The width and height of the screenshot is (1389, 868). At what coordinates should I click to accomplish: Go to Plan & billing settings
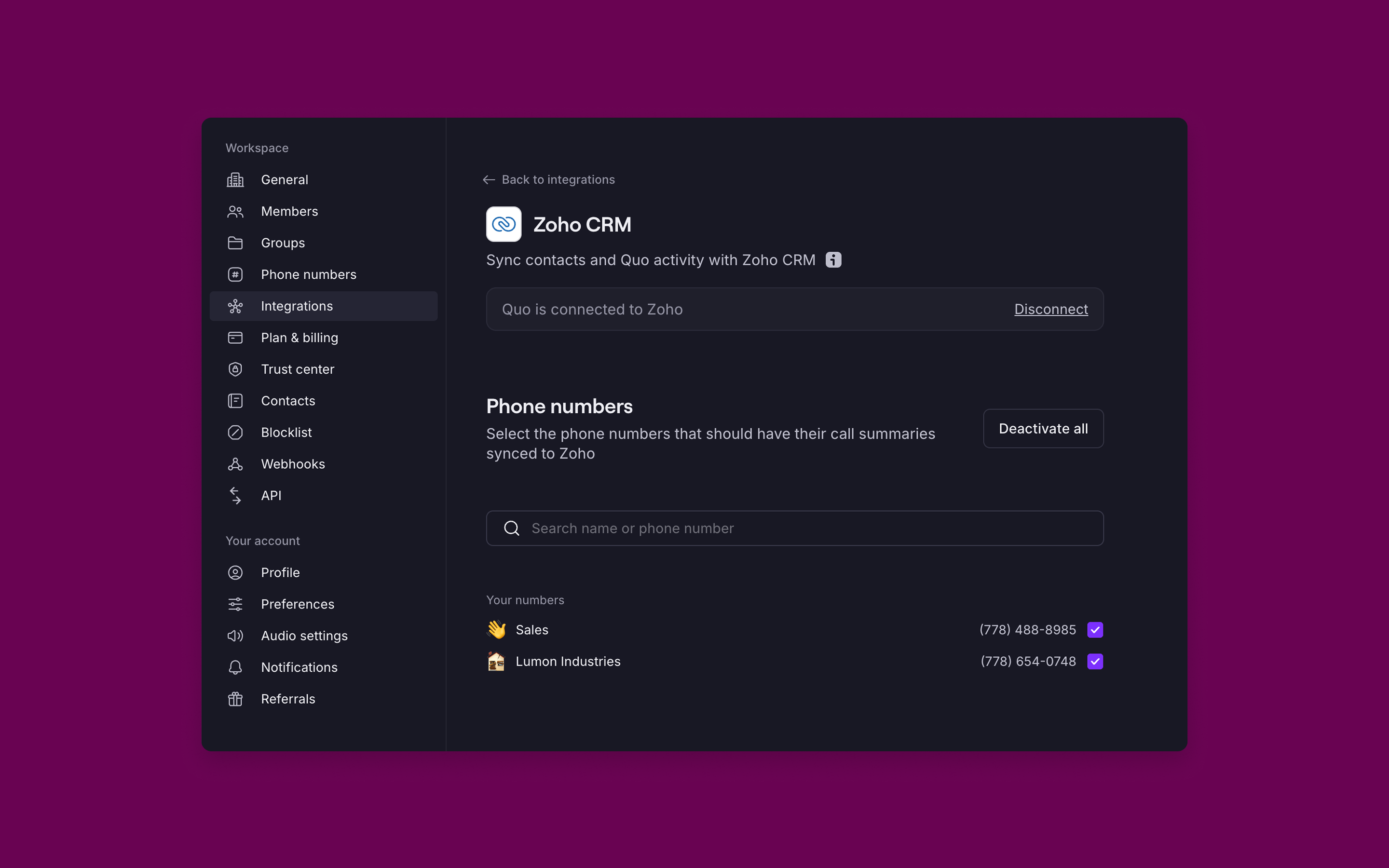coord(299,338)
